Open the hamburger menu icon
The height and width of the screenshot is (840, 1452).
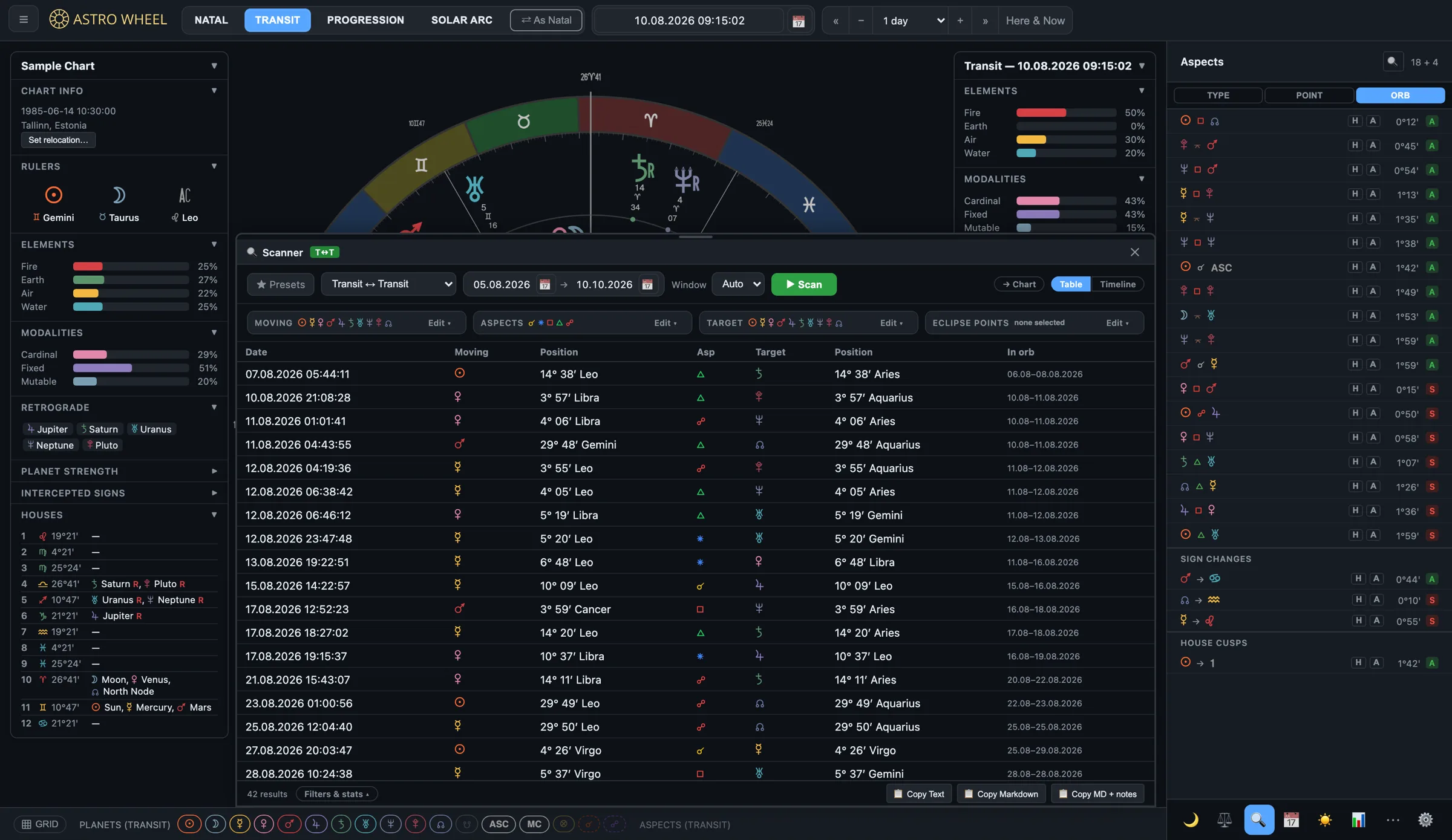coord(24,20)
